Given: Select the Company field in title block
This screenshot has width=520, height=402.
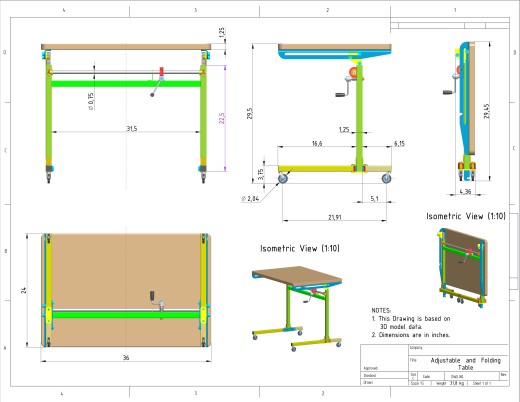Looking at the screenshot, I should coord(458,350).
